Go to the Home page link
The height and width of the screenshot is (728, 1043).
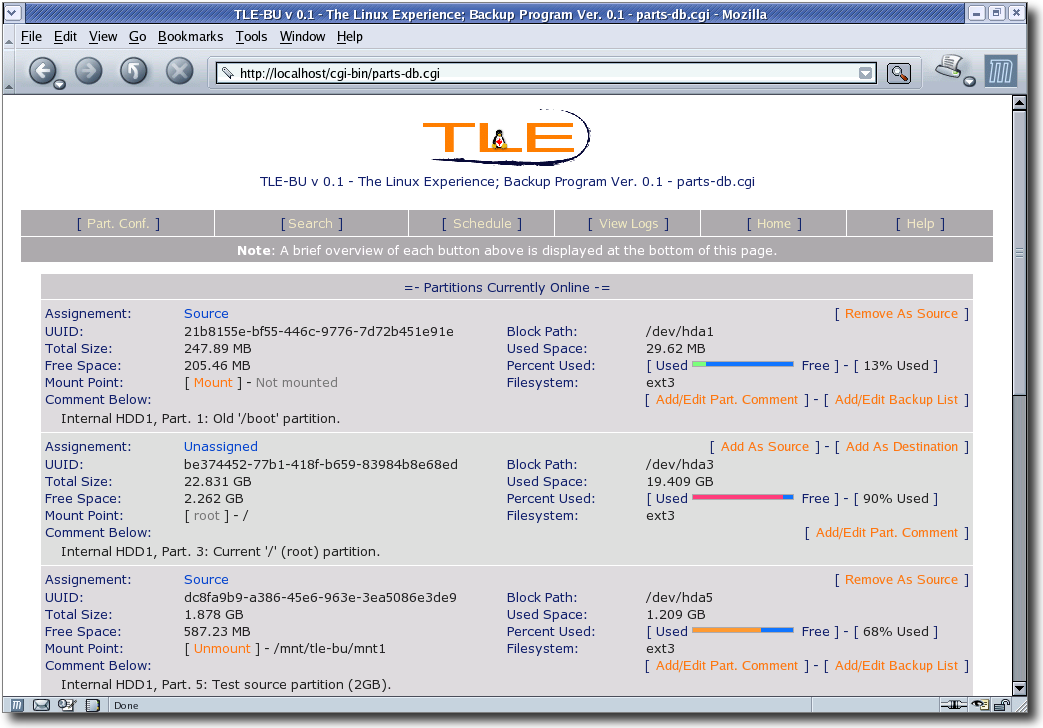(774, 224)
